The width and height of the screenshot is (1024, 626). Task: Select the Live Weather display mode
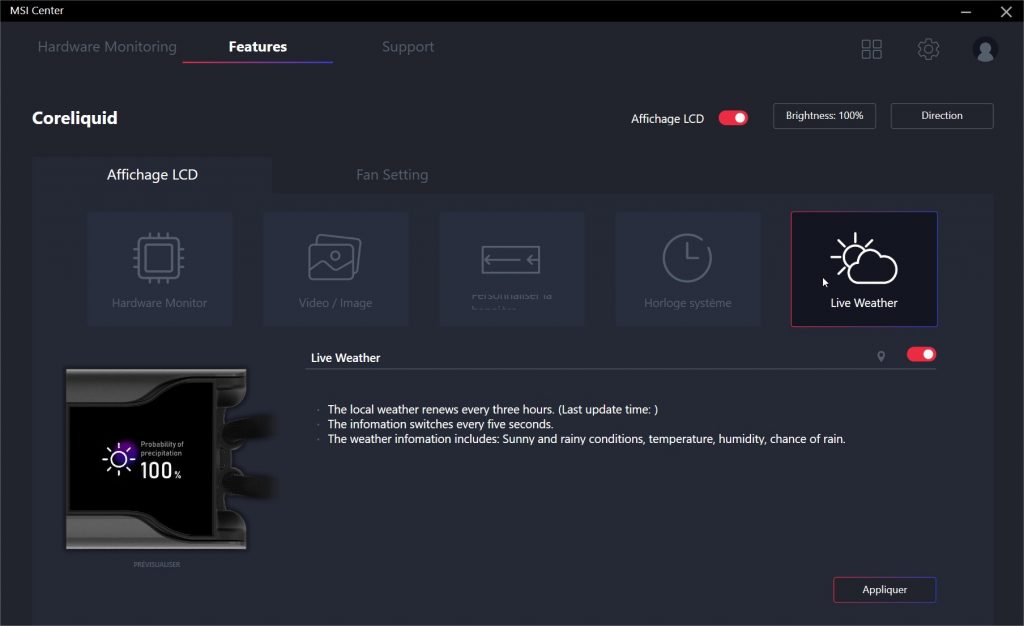(864, 268)
